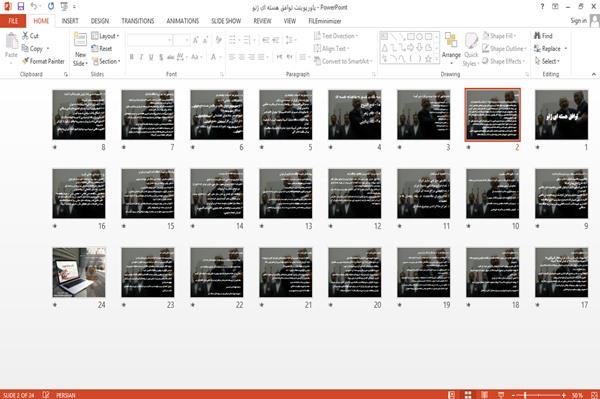Switch to the TRANSITIONS tab
Viewport: 600px width, 399px height.
pos(138,21)
